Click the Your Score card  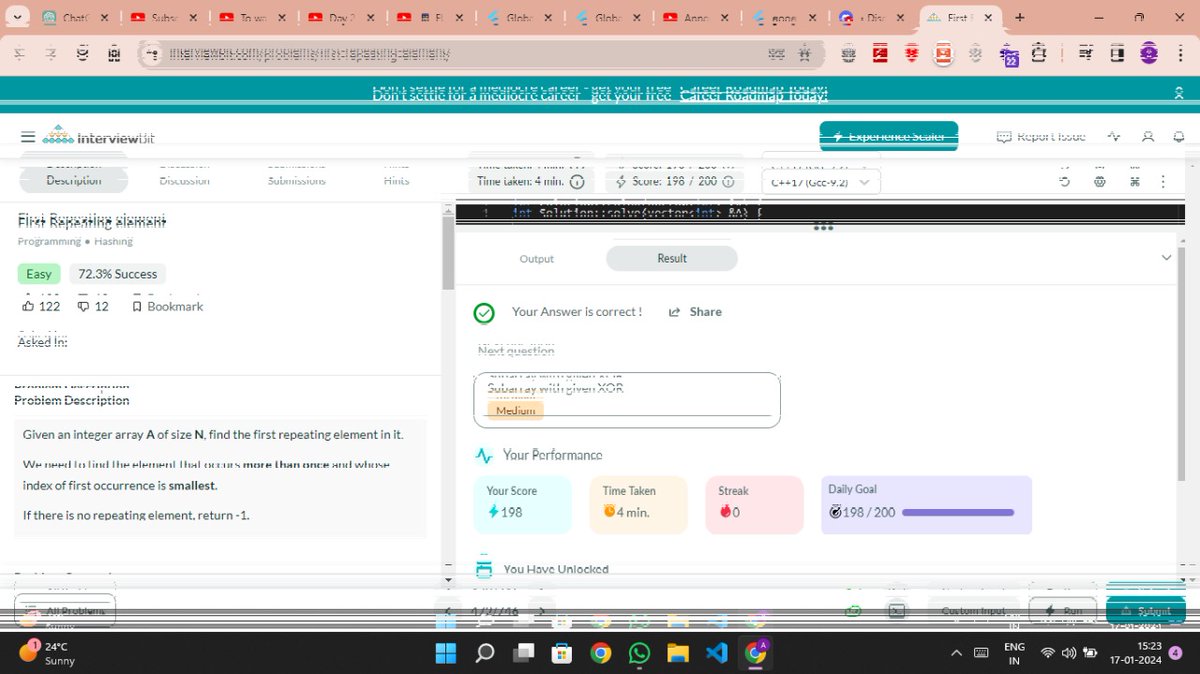(x=523, y=505)
